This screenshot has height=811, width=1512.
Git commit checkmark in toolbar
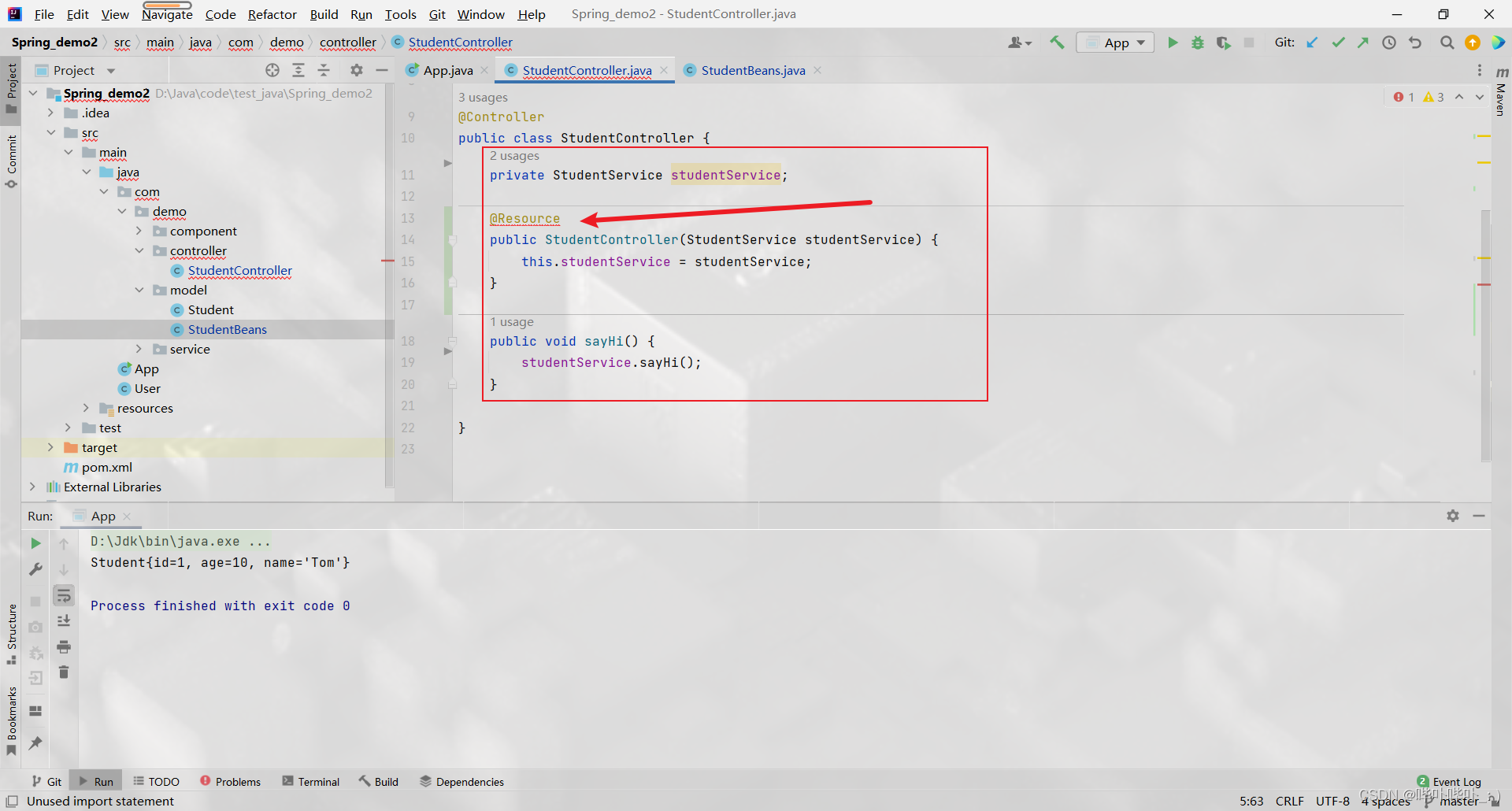coord(1338,43)
